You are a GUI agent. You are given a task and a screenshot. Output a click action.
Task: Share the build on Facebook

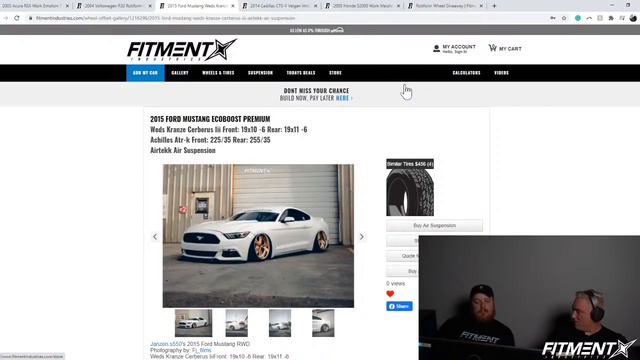tap(399, 306)
